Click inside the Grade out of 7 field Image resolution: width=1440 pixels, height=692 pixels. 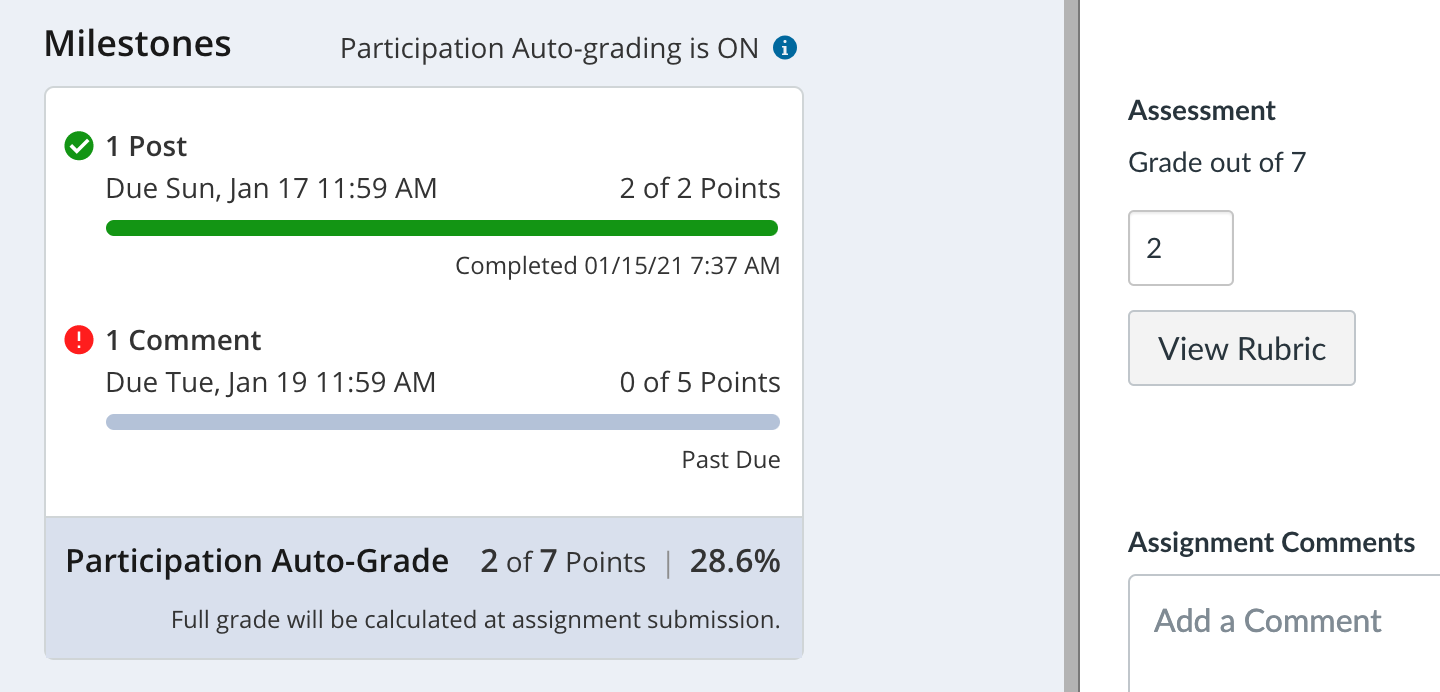point(1180,248)
